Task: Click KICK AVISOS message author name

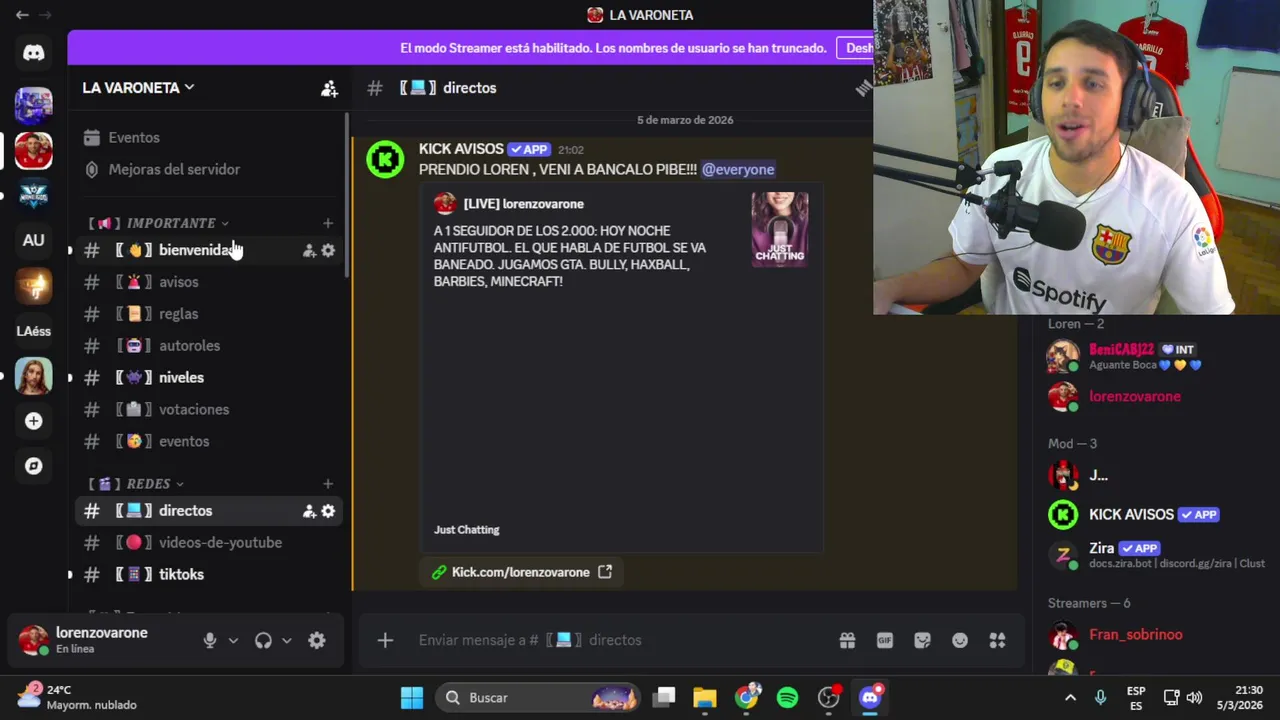Action: [x=461, y=149]
